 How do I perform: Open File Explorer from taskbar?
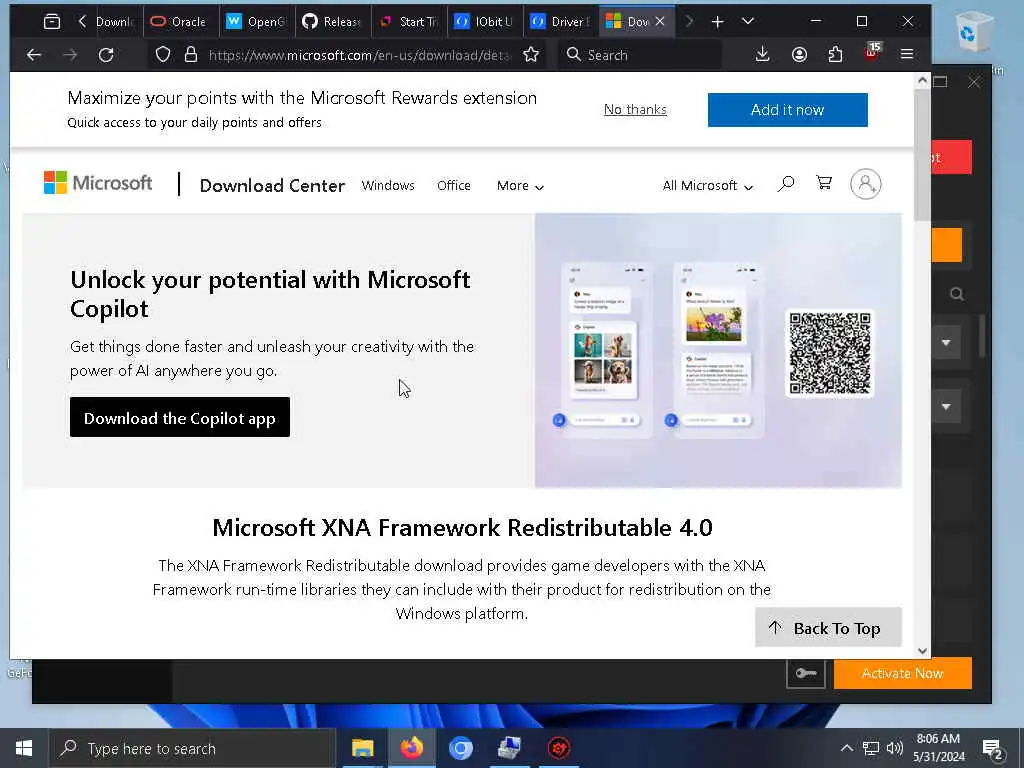tap(362, 748)
